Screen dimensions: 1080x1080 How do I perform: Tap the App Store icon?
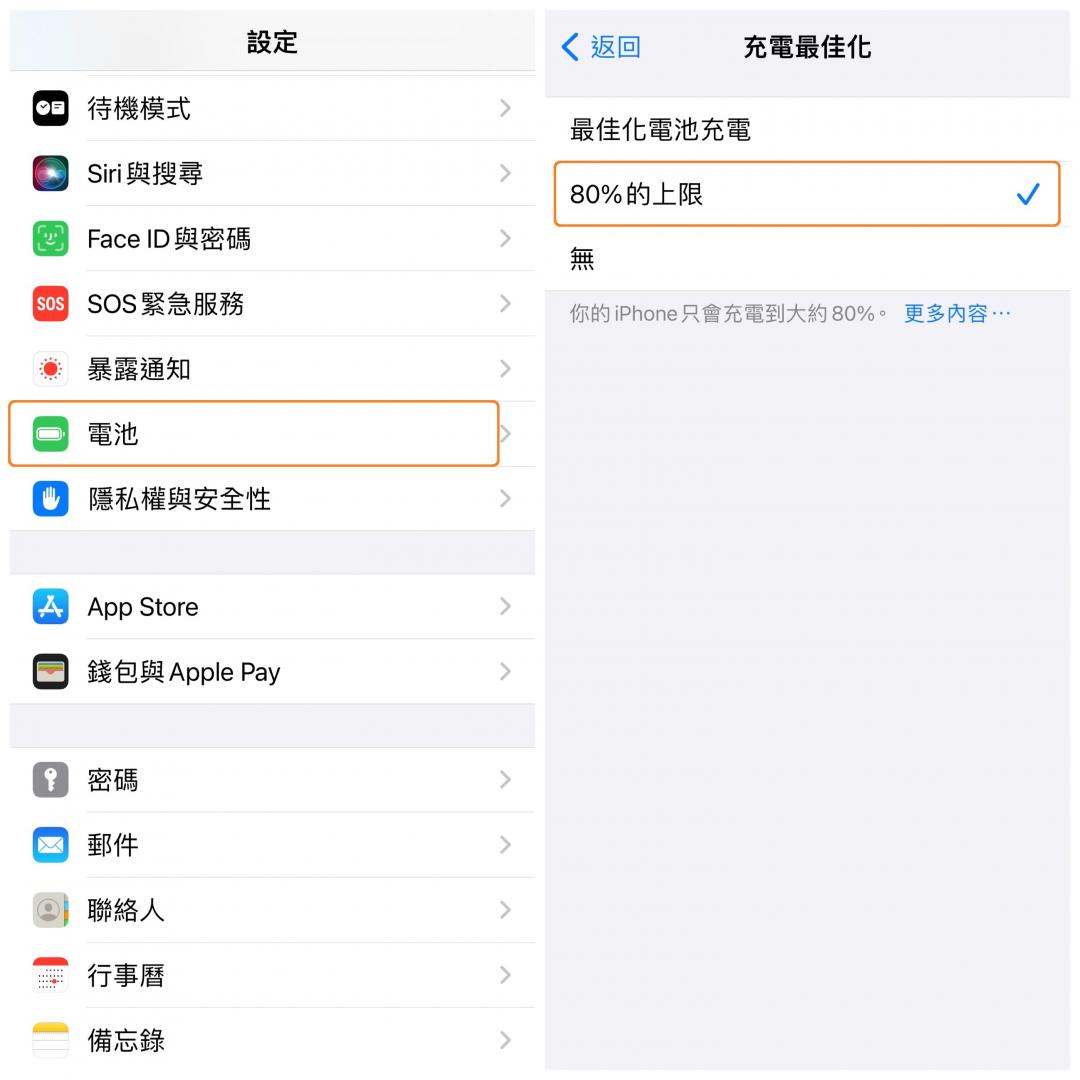coord(50,607)
